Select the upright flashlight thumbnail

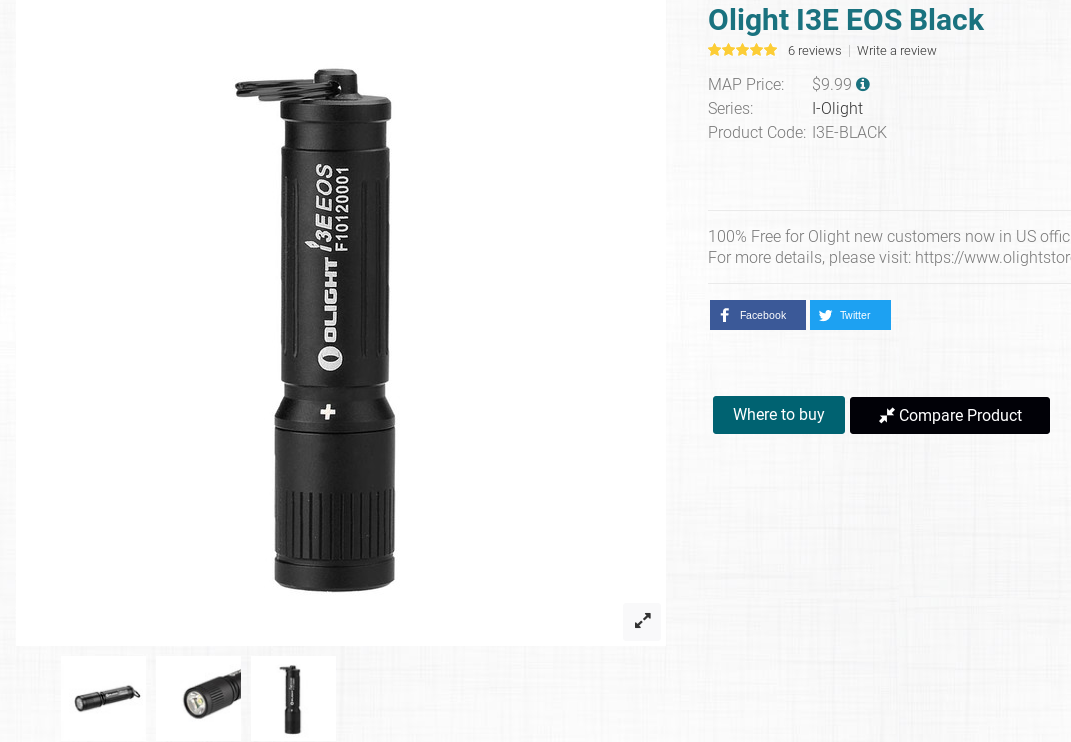[294, 698]
